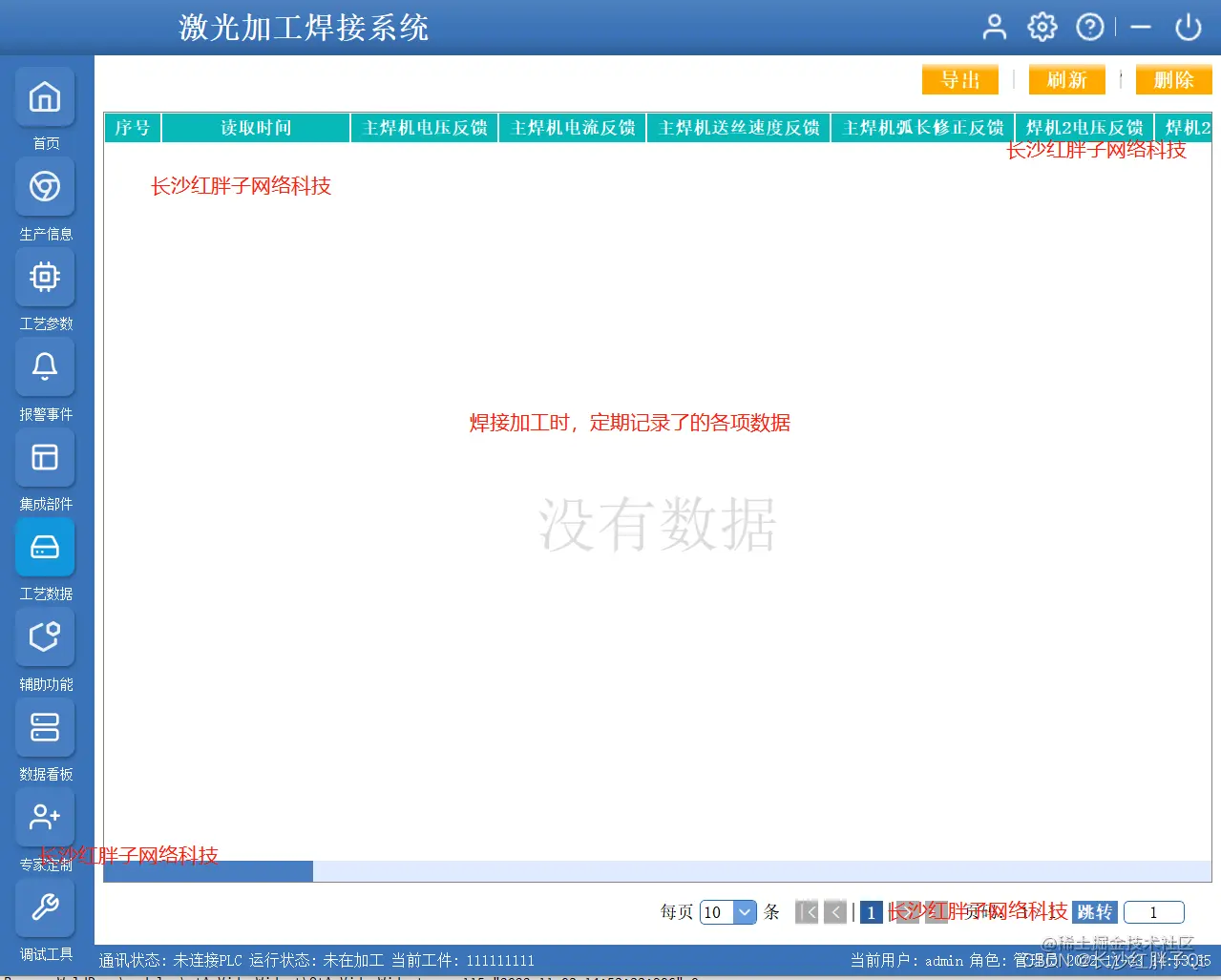Click the power/logout icon
This screenshot has width=1221, height=980.
1188,27
